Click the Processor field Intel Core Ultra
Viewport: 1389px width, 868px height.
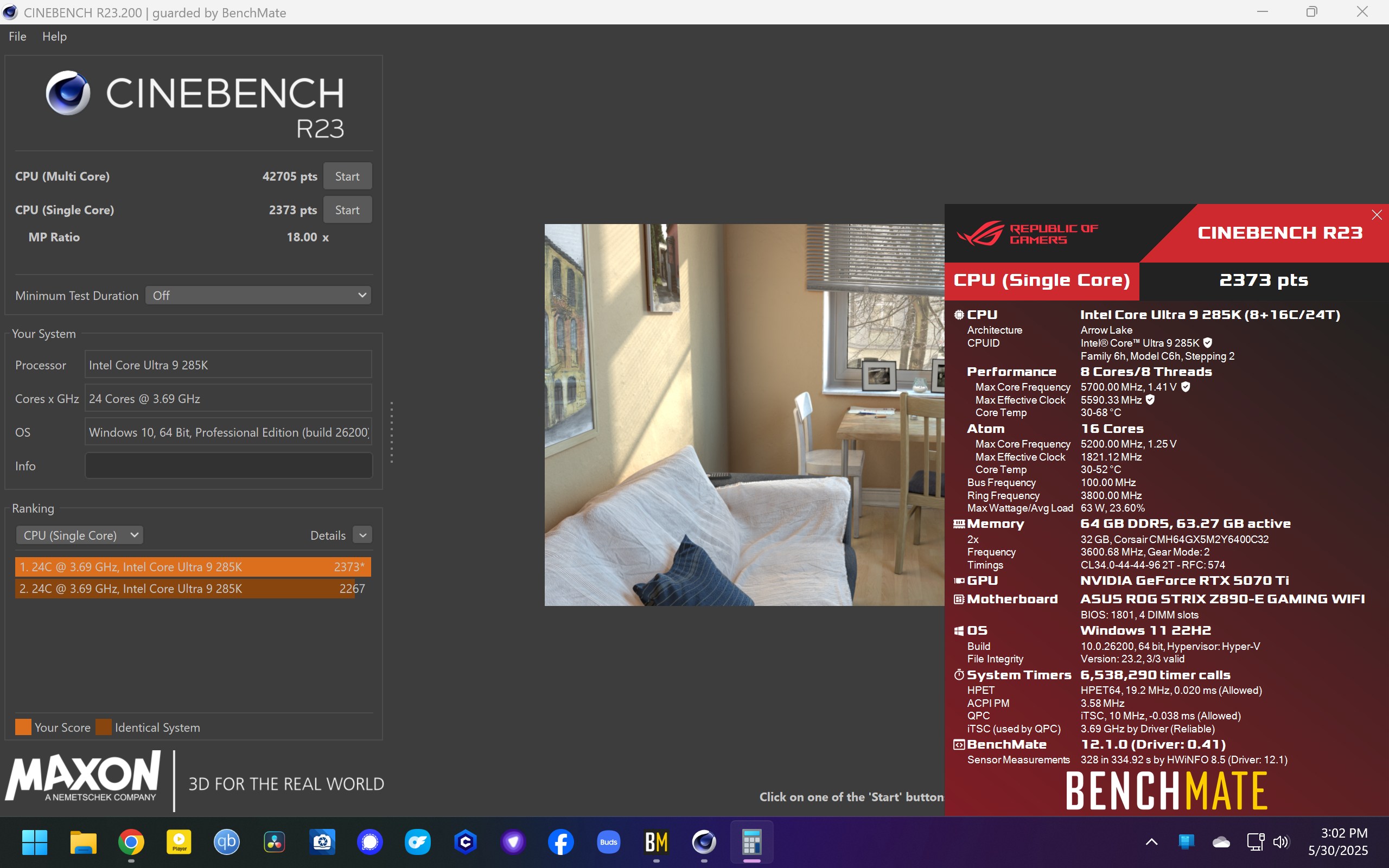point(228,365)
